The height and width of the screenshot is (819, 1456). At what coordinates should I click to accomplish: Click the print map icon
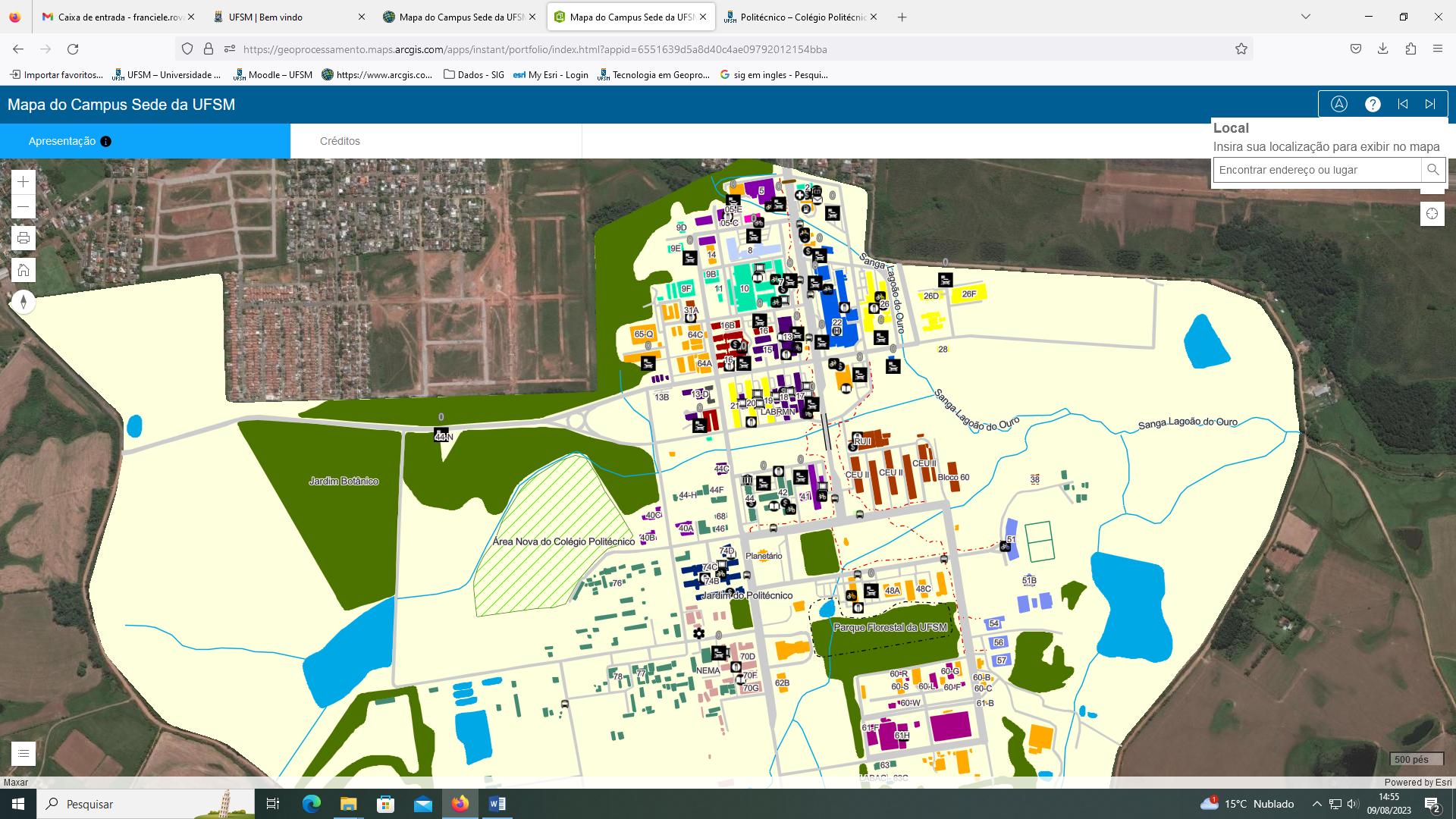click(x=24, y=238)
